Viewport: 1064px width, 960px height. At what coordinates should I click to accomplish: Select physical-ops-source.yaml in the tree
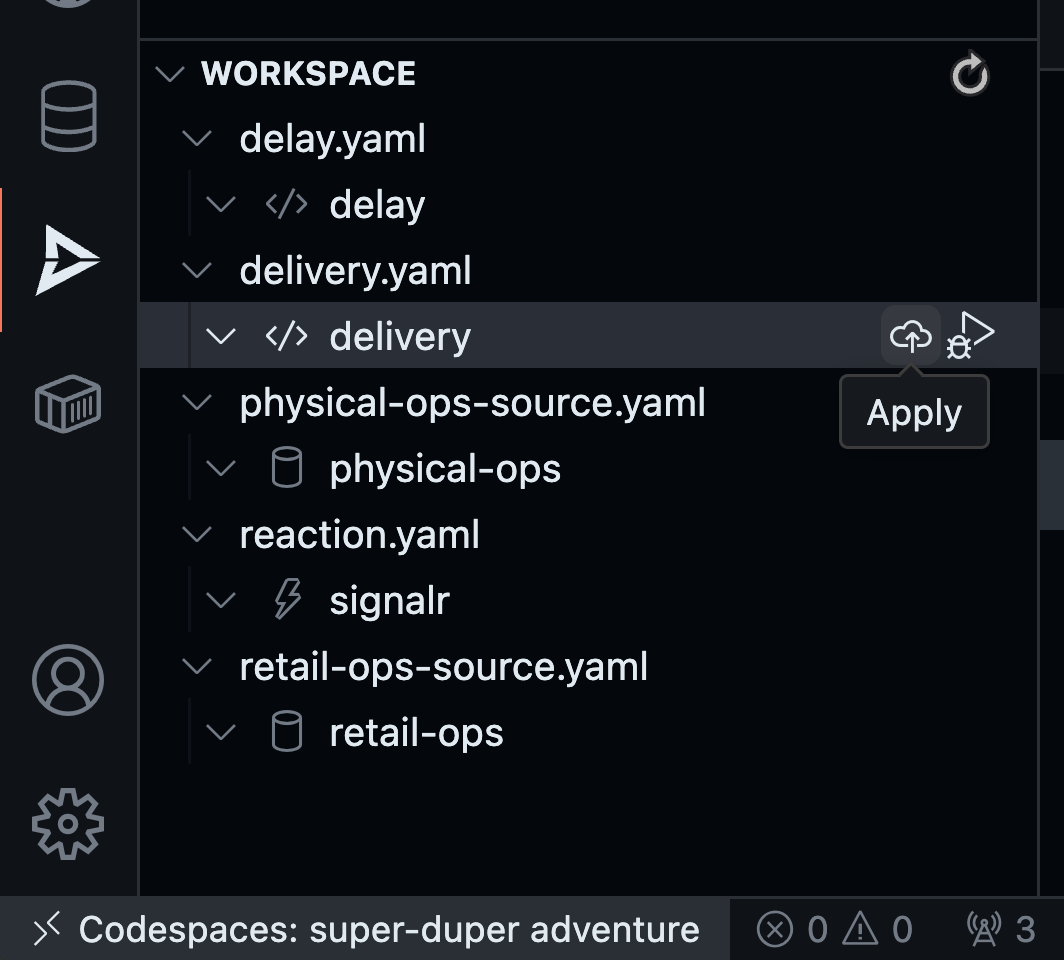pos(473,402)
